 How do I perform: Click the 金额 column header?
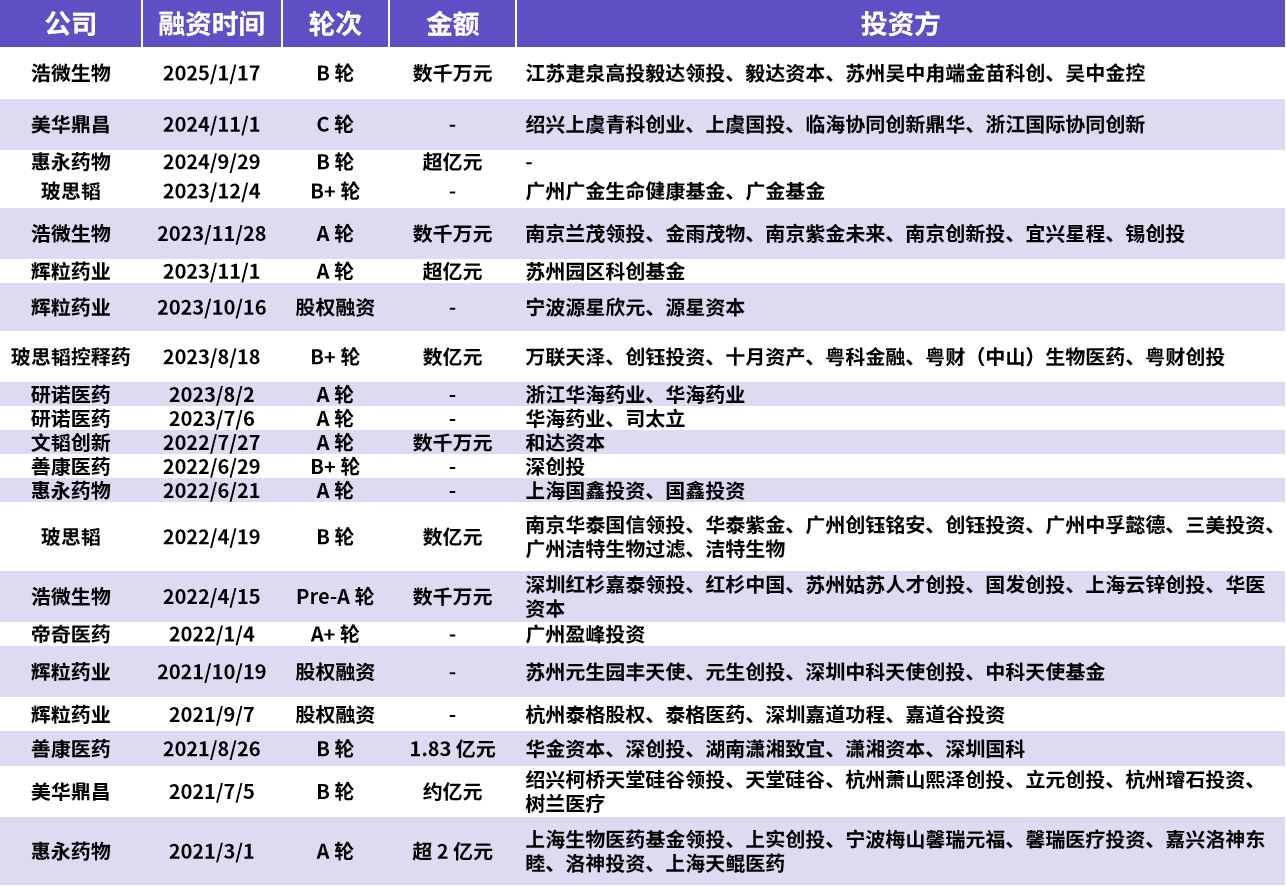(452, 24)
